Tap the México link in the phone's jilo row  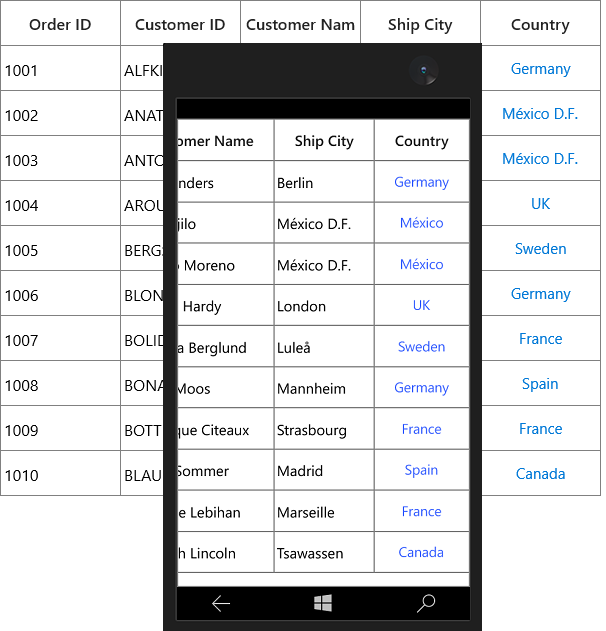coord(421,223)
